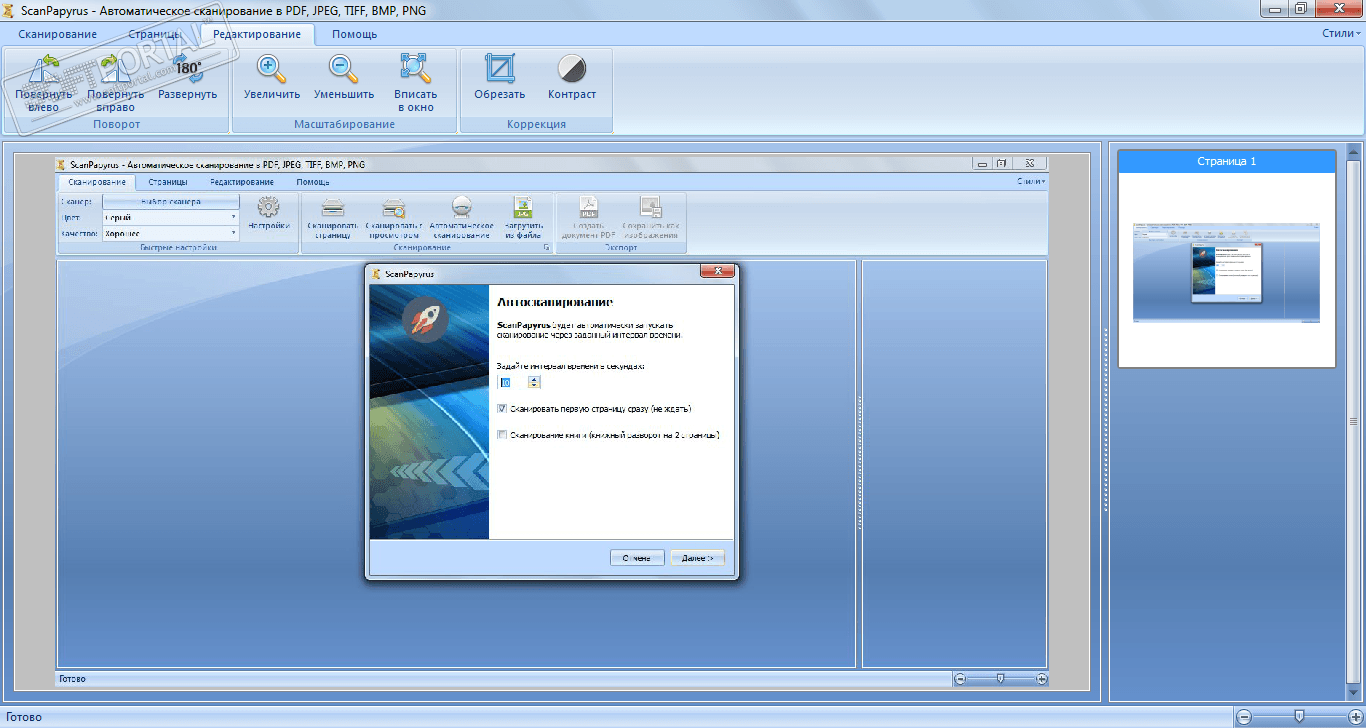Zoom in using the Увеличить magnifier

(272, 78)
